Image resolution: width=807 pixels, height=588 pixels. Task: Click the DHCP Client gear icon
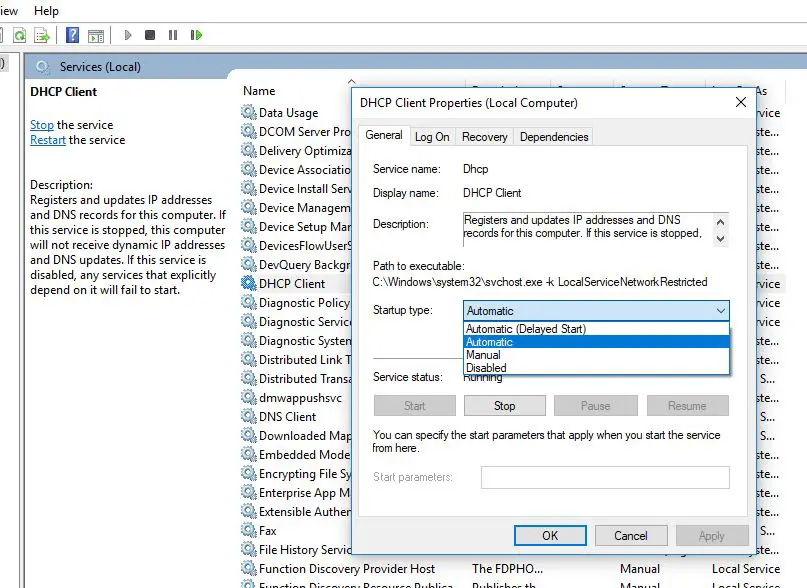pos(247,283)
